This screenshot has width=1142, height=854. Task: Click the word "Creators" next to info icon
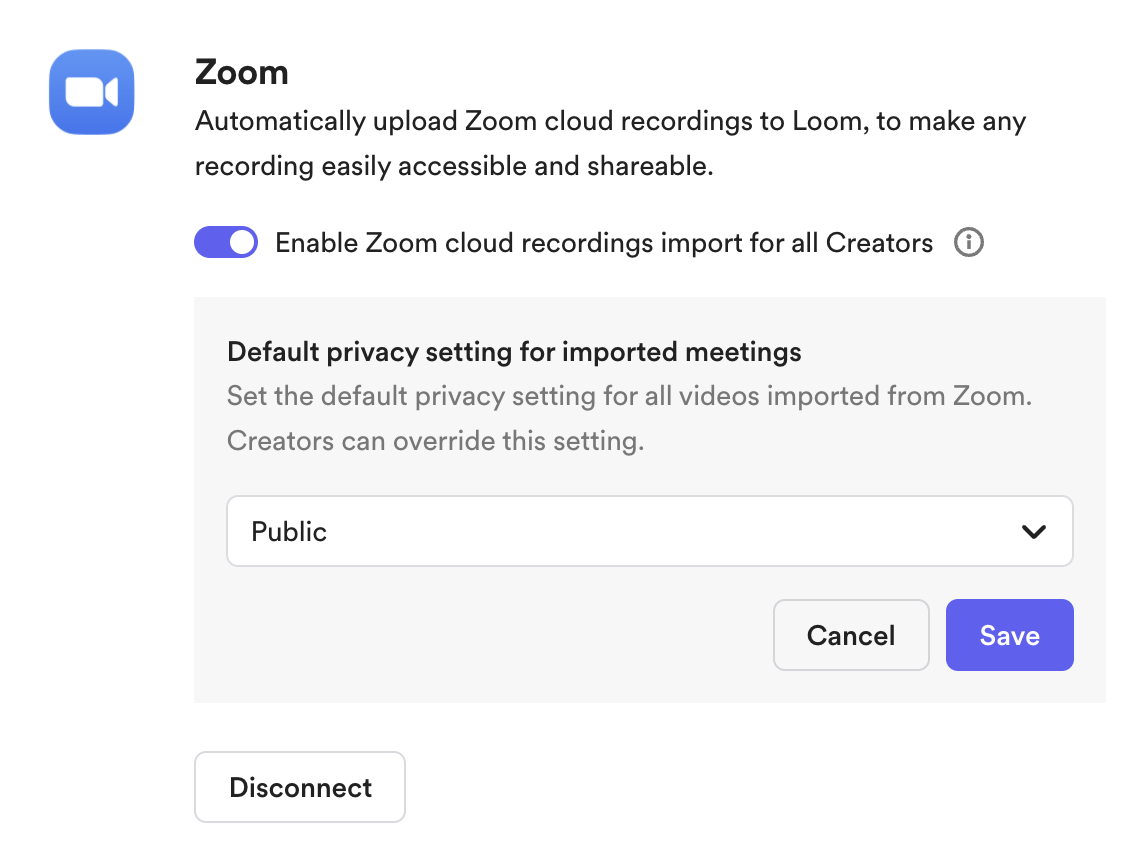tap(879, 243)
